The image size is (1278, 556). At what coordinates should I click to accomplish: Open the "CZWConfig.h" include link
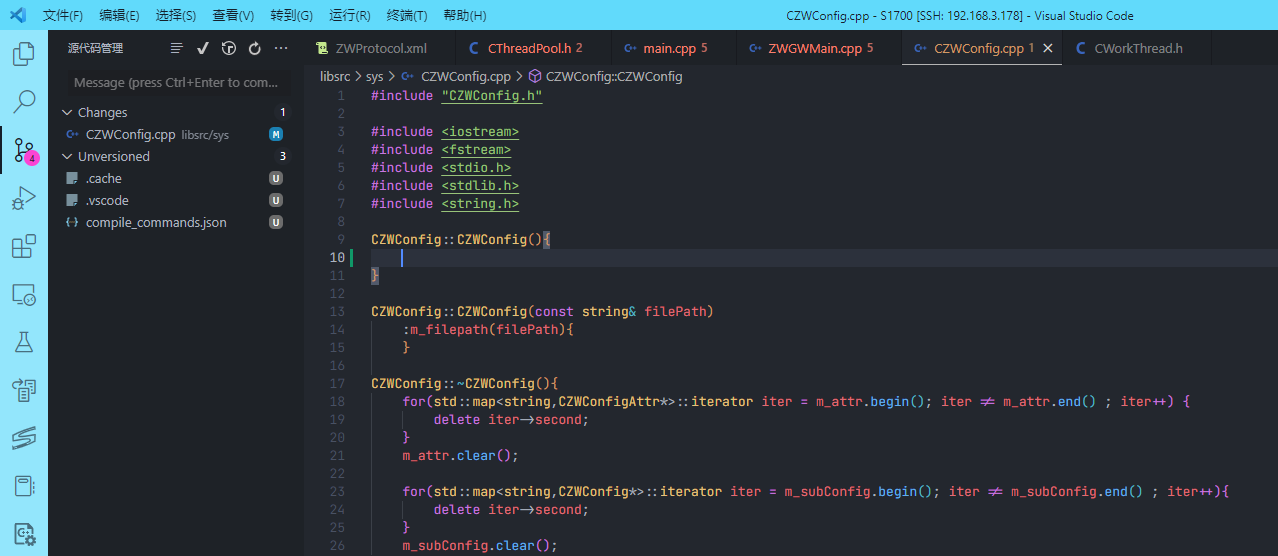coord(492,96)
